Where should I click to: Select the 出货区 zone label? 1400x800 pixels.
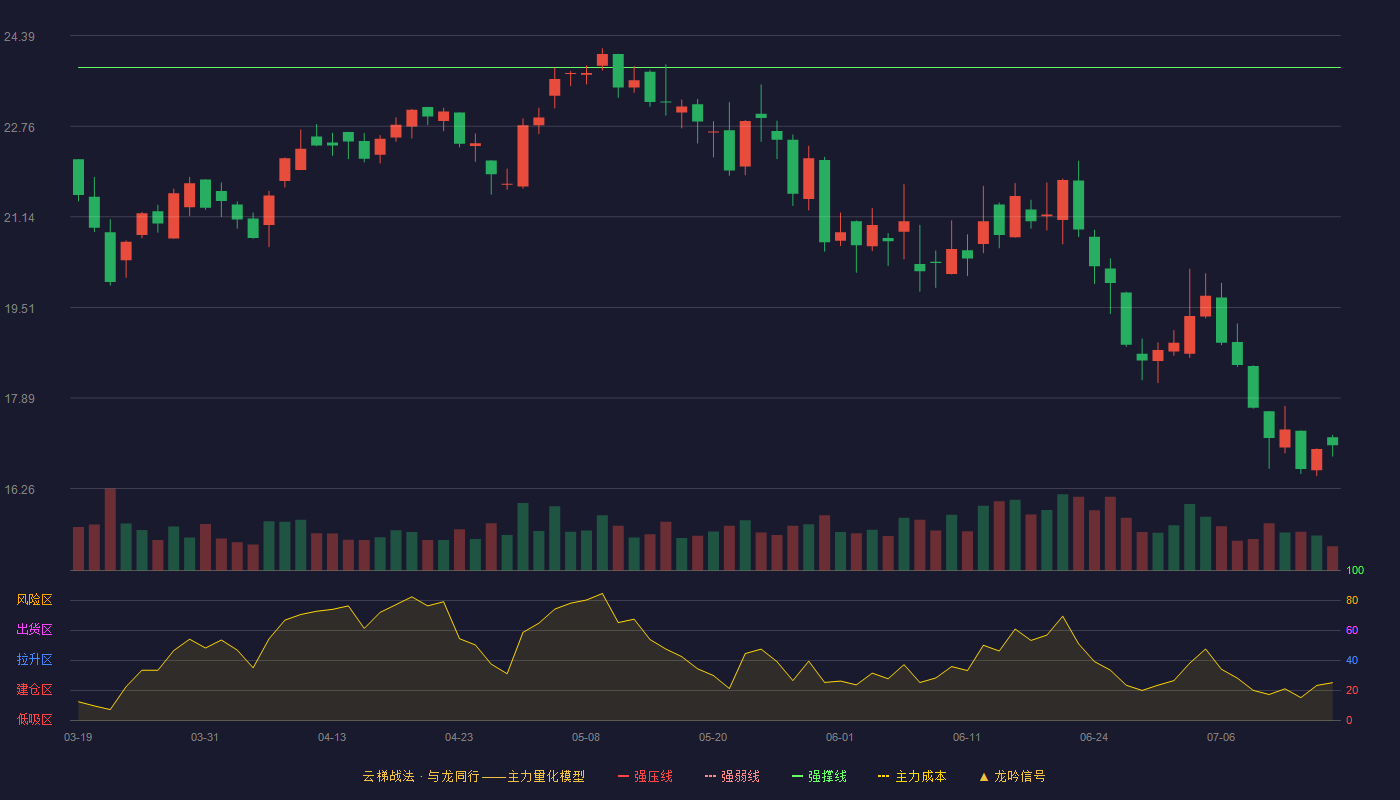tap(34, 630)
